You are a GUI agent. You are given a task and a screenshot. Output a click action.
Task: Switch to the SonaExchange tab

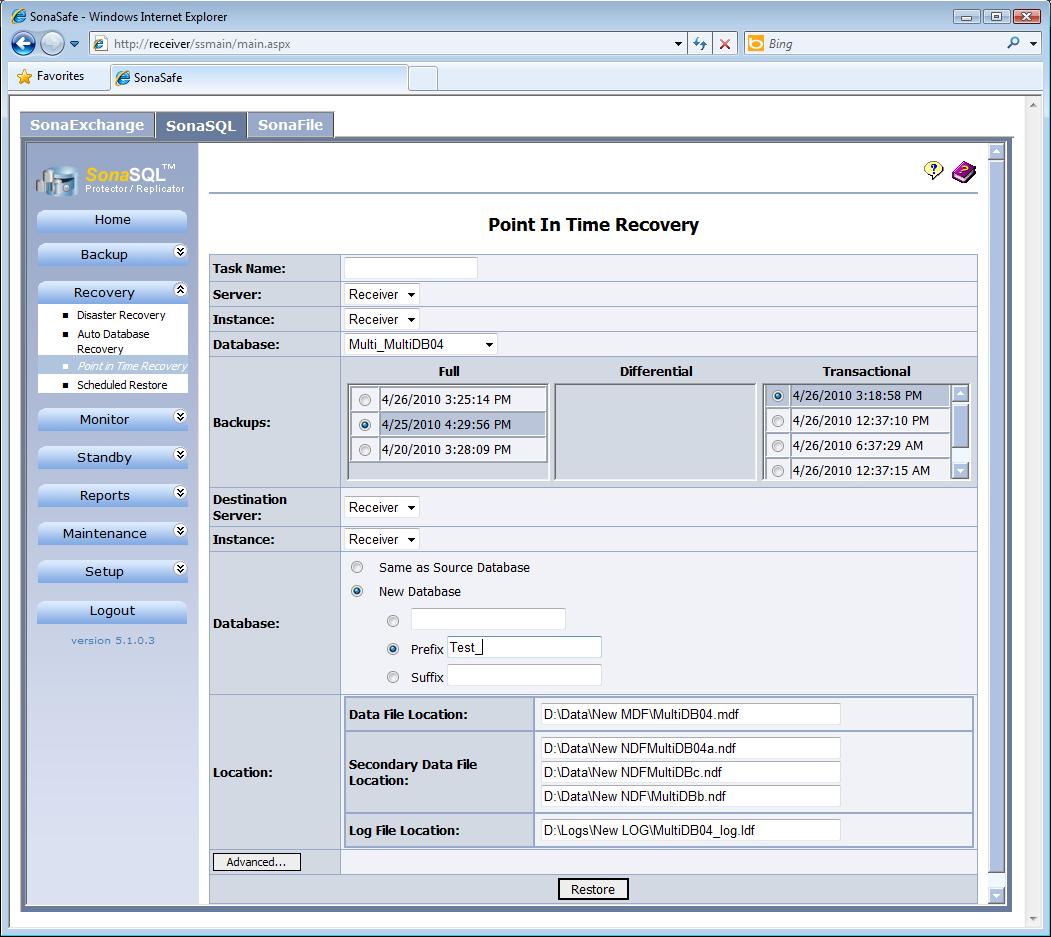coord(87,125)
